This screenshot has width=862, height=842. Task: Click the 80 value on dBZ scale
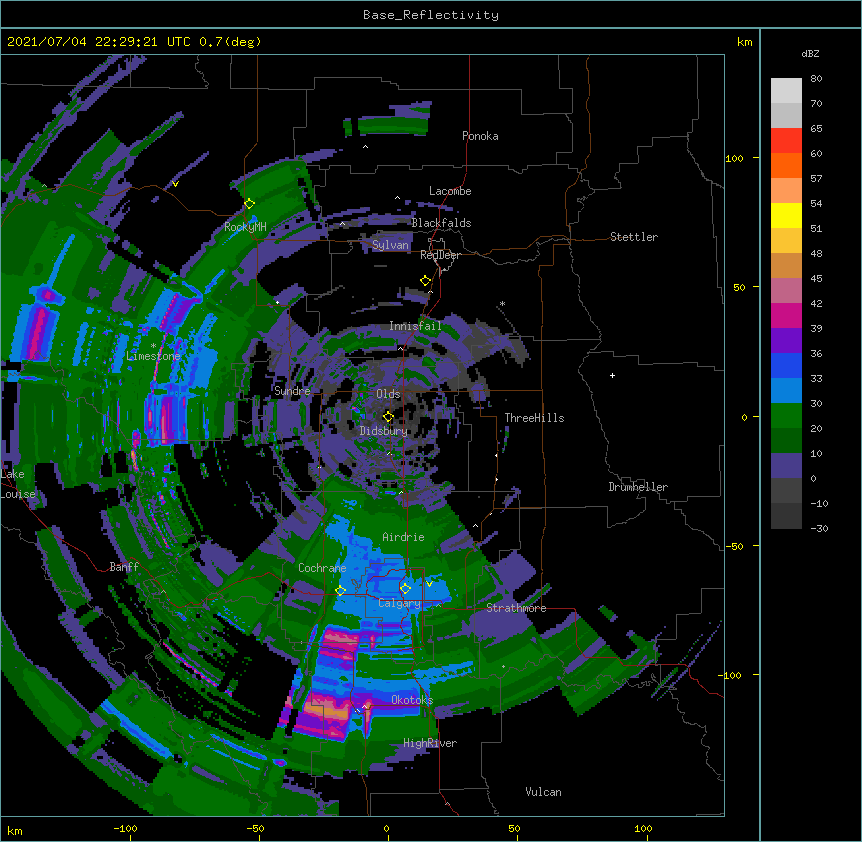click(x=816, y=79)
